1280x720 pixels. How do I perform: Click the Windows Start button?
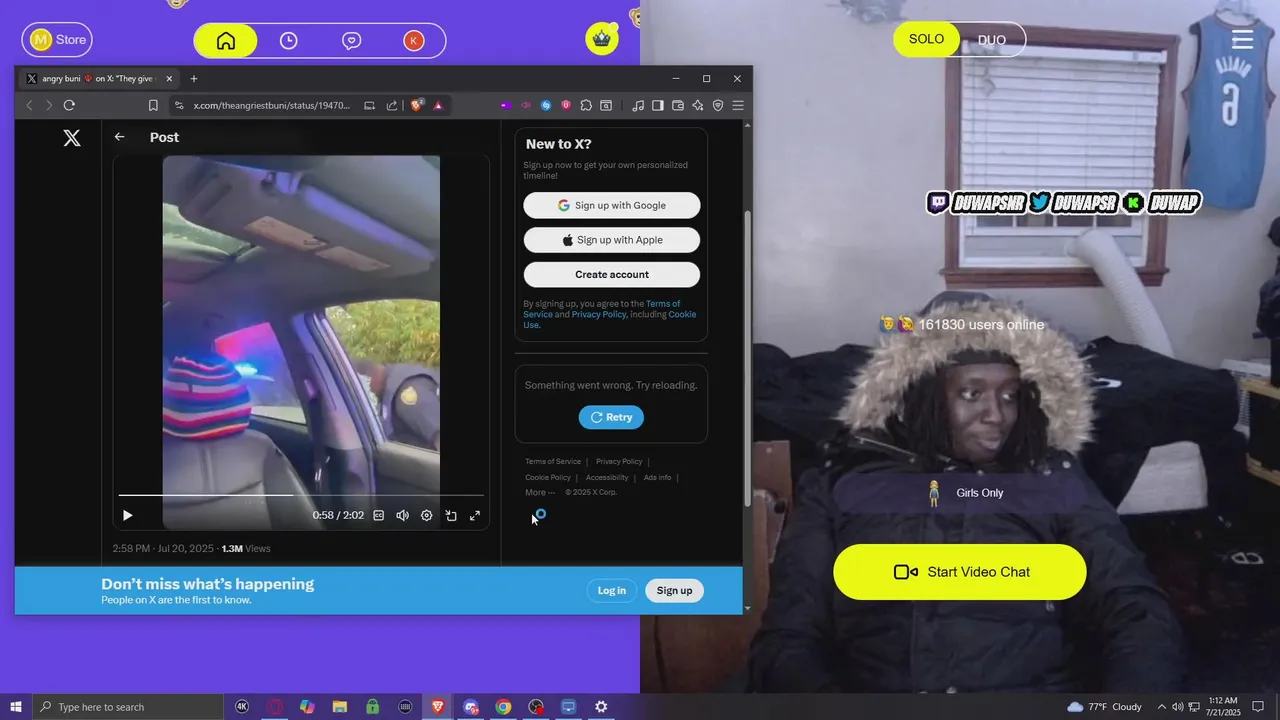tap(16, 707)
